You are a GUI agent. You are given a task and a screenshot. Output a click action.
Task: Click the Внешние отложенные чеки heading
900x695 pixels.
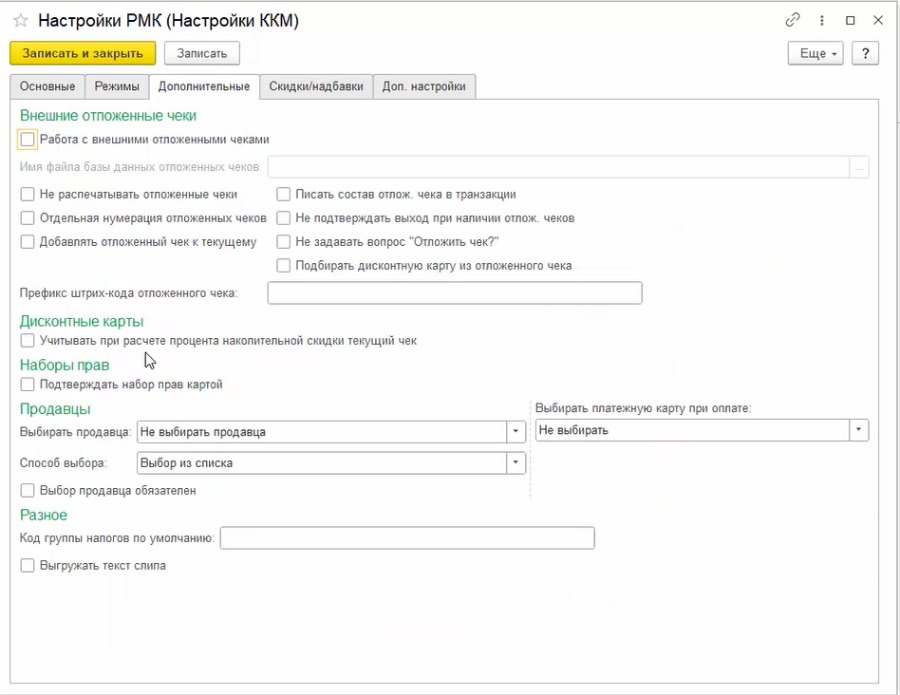pos(108,115)
